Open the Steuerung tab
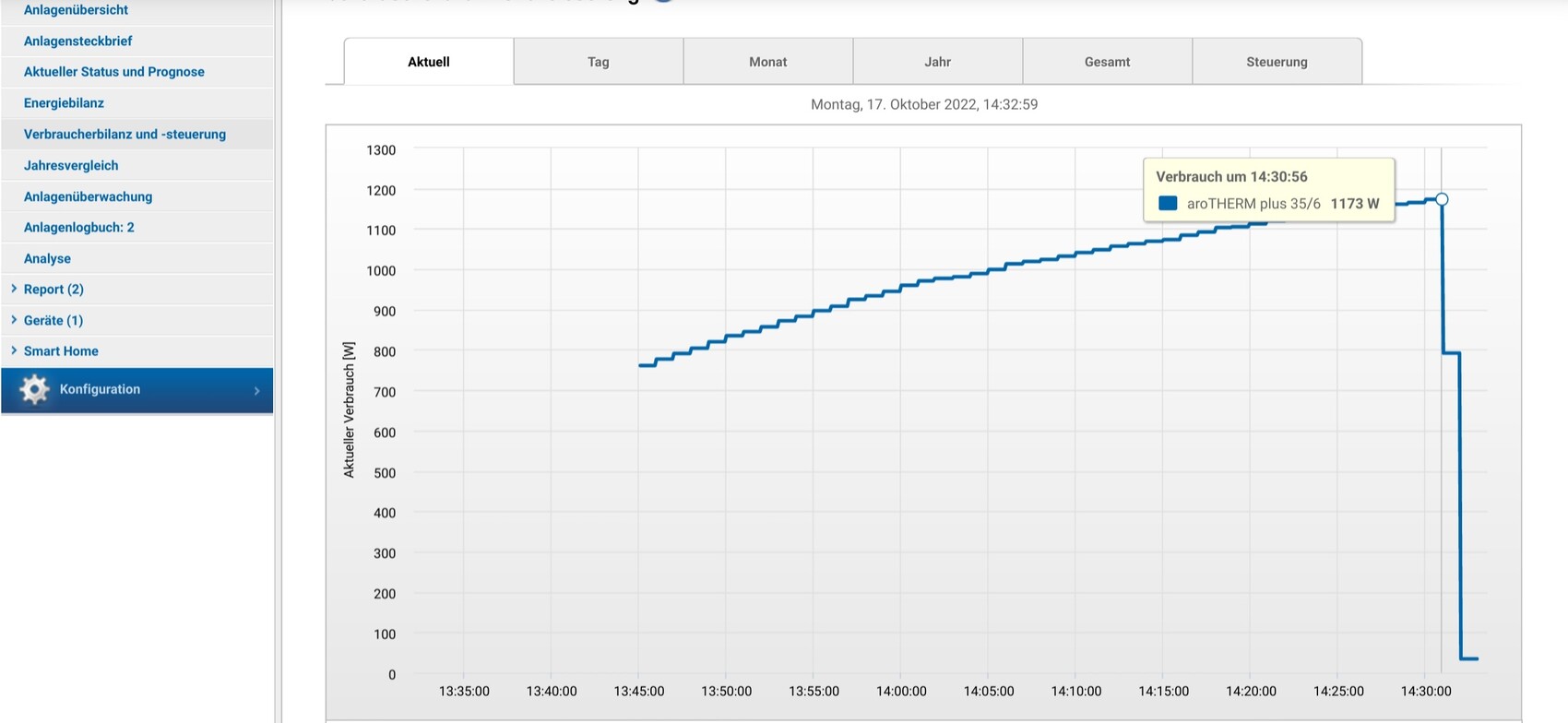 1277,62
